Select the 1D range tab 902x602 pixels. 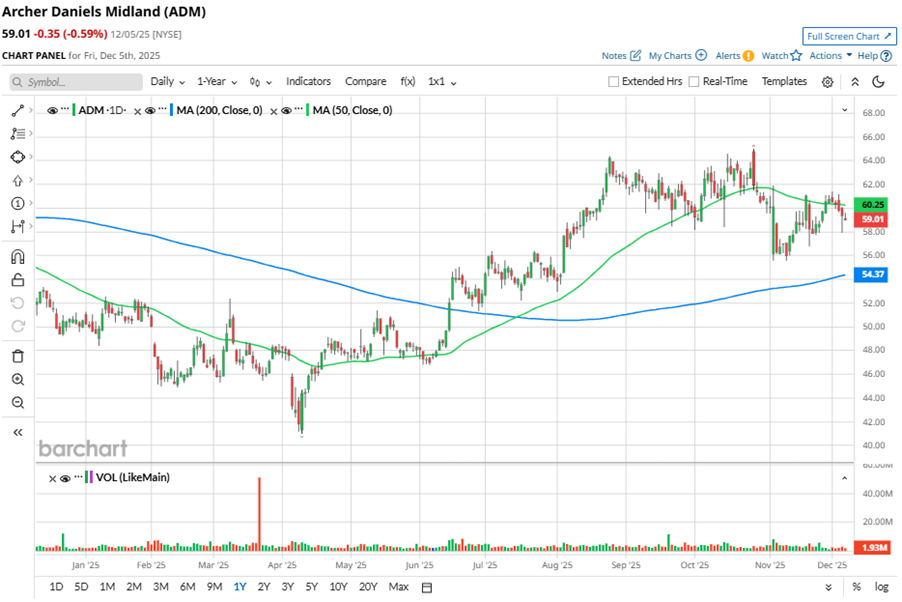pyautogui.click(x=56, y=587)
